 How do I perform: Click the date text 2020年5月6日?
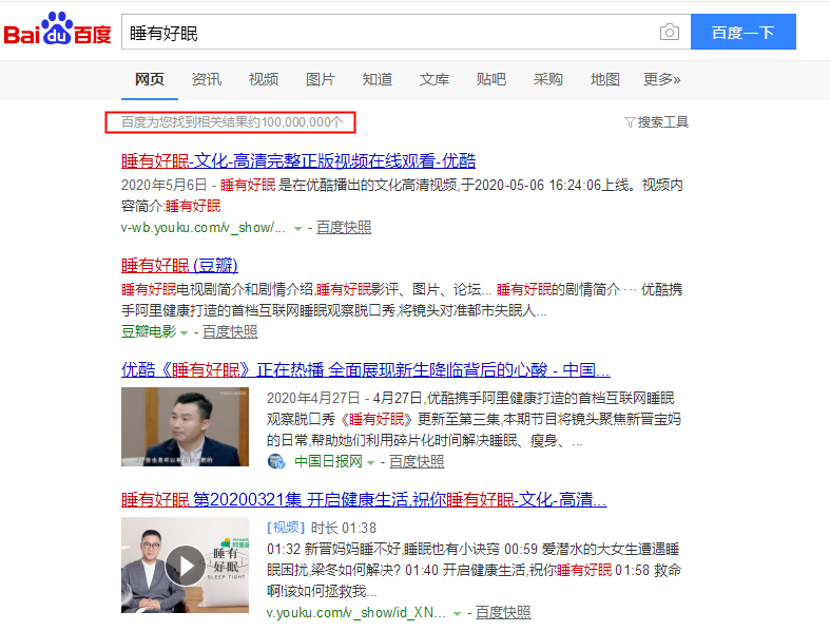pyautogui.click(x=164, y=185)
